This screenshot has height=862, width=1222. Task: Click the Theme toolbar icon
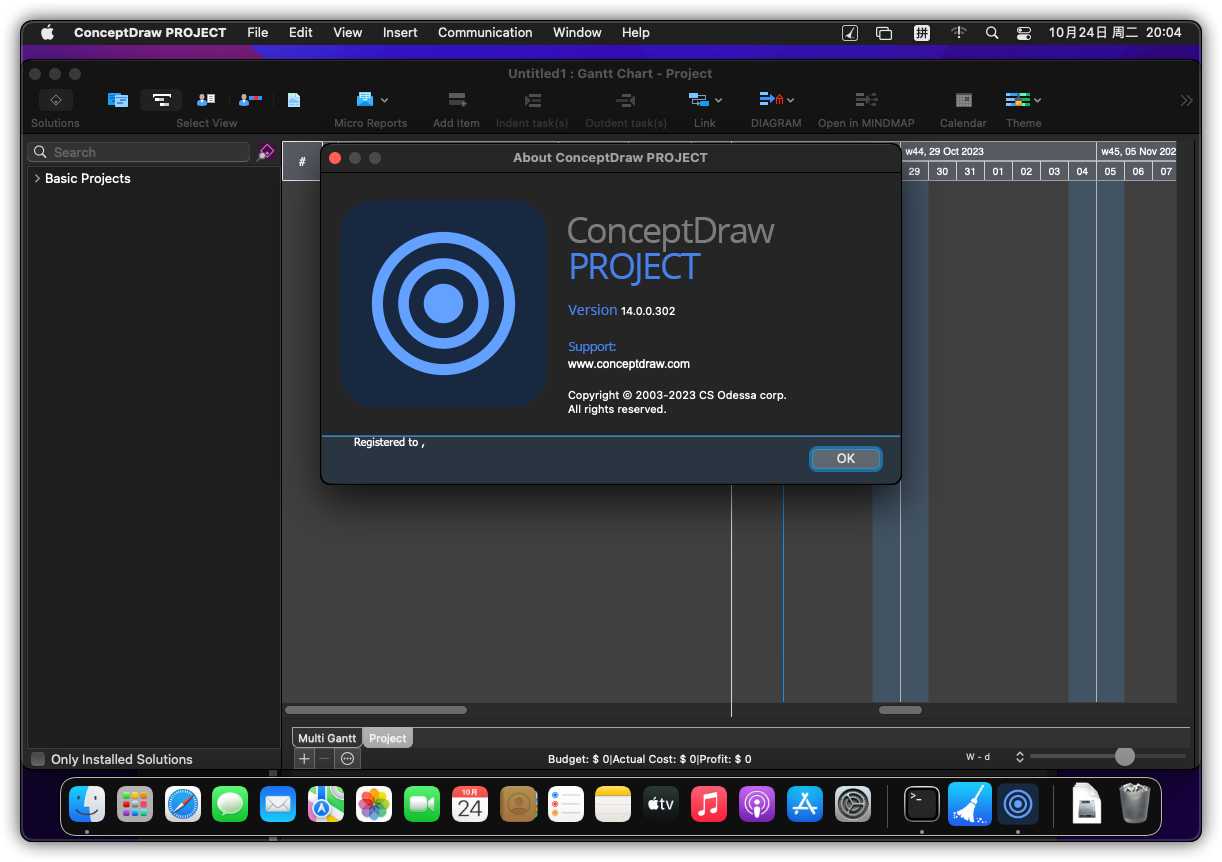[1018, 100]
